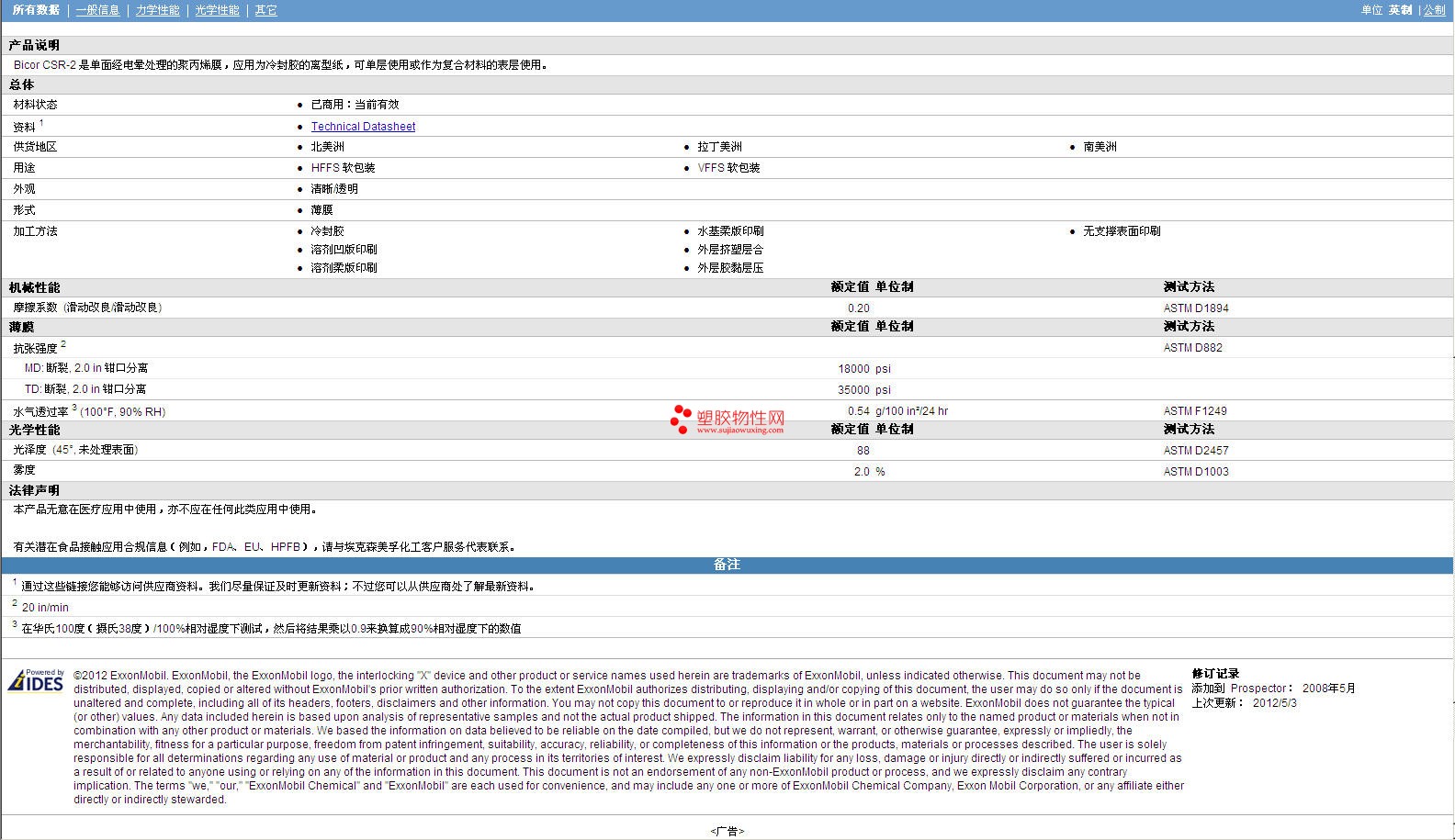Switch units to 公制

[1435, 10]
